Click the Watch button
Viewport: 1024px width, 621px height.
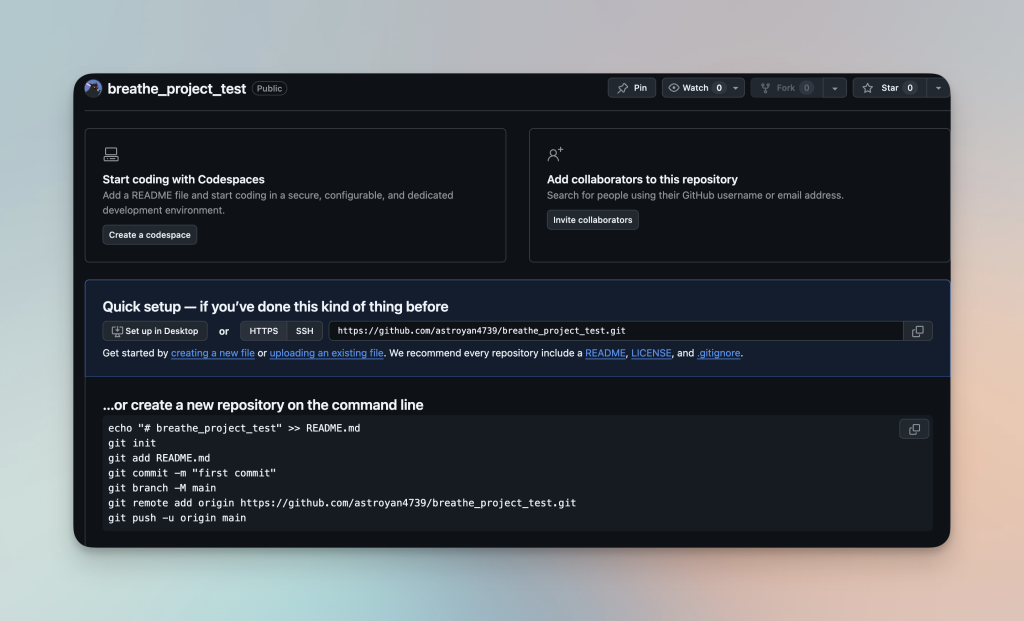pyautogui.click(x=695, y=88)
